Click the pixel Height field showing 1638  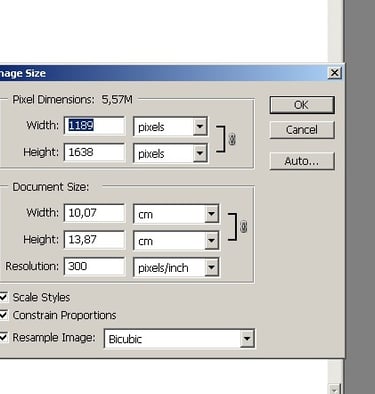(x=94, y=152)
